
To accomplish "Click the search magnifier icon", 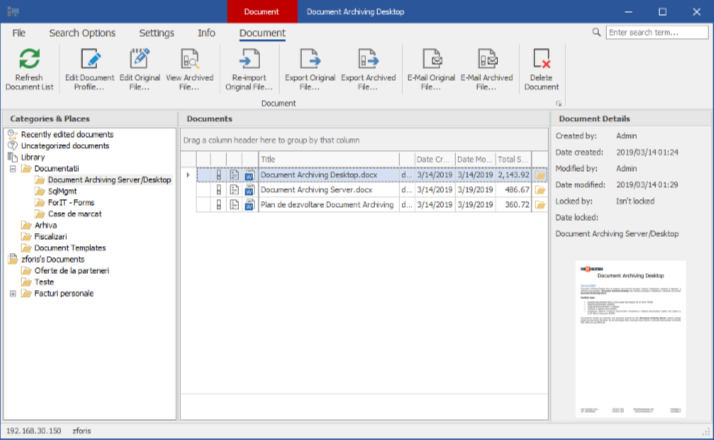I will click(596, 32).
